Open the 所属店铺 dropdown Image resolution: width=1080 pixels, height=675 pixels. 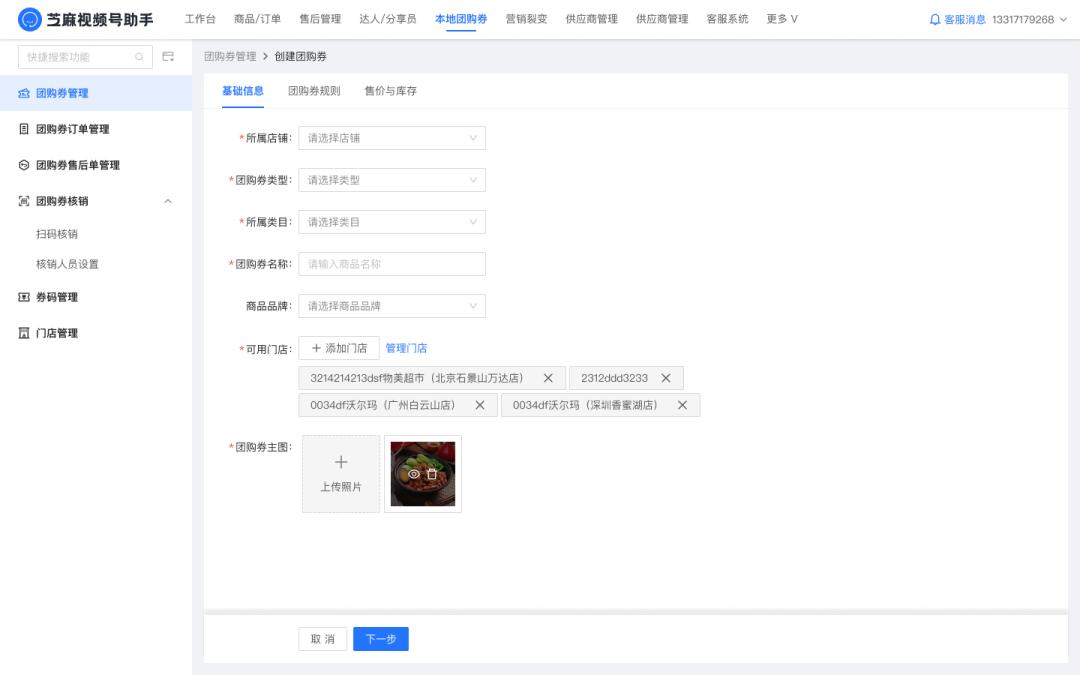(x=392, y=138)
